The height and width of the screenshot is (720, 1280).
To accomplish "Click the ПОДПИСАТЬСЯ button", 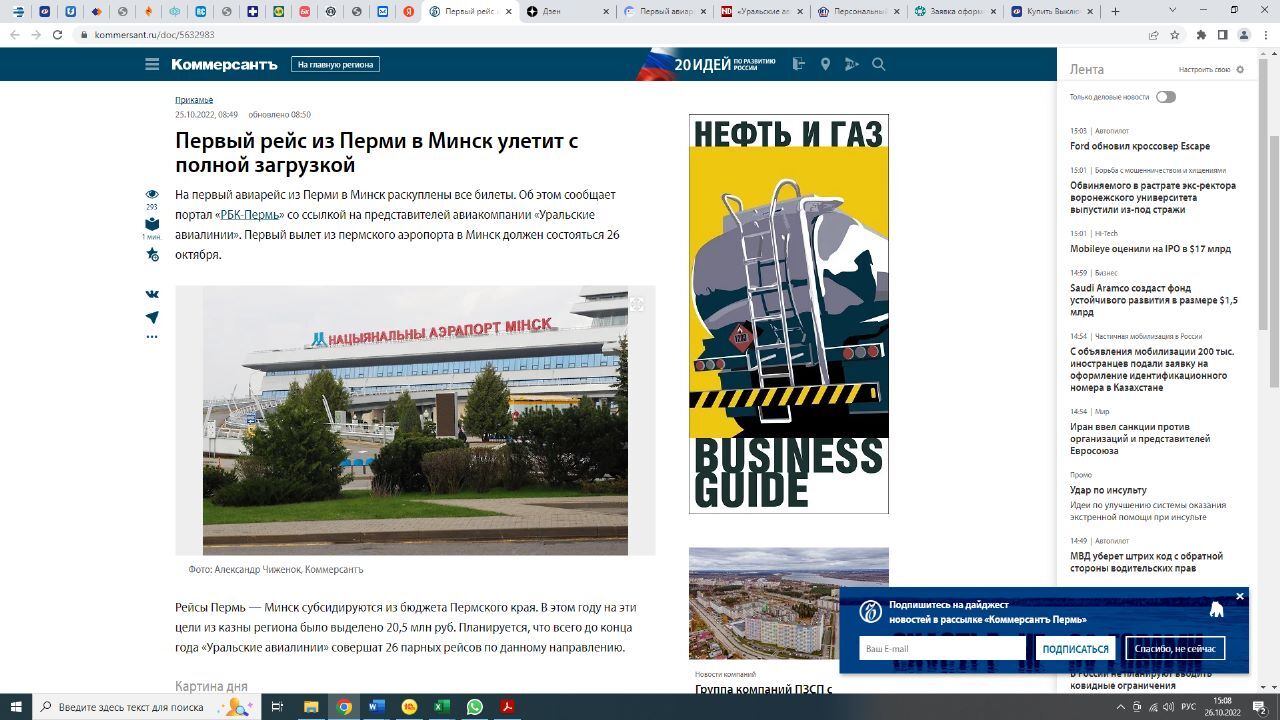I will click(1076, 649).
